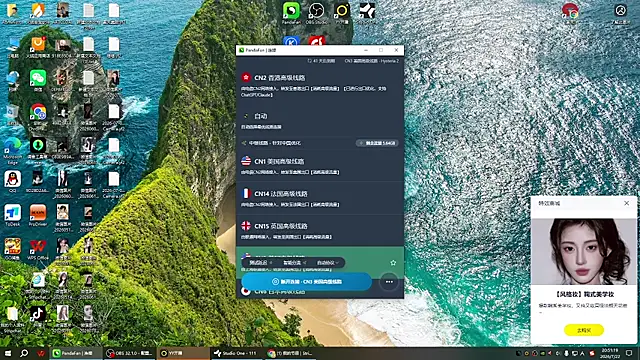Click the blue disconnect CN3 connection button

307,282
